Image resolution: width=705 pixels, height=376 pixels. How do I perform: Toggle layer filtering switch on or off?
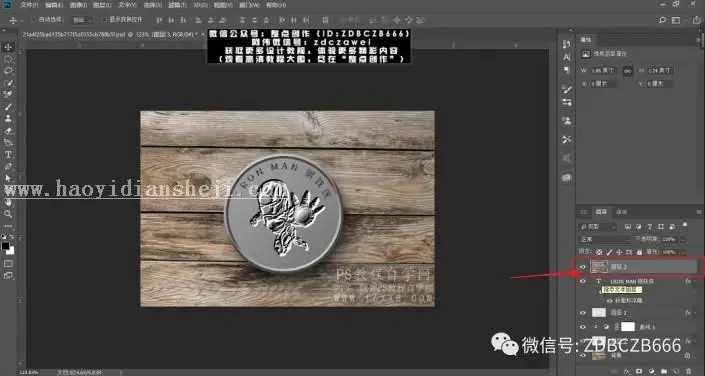[x=684, y=224]
